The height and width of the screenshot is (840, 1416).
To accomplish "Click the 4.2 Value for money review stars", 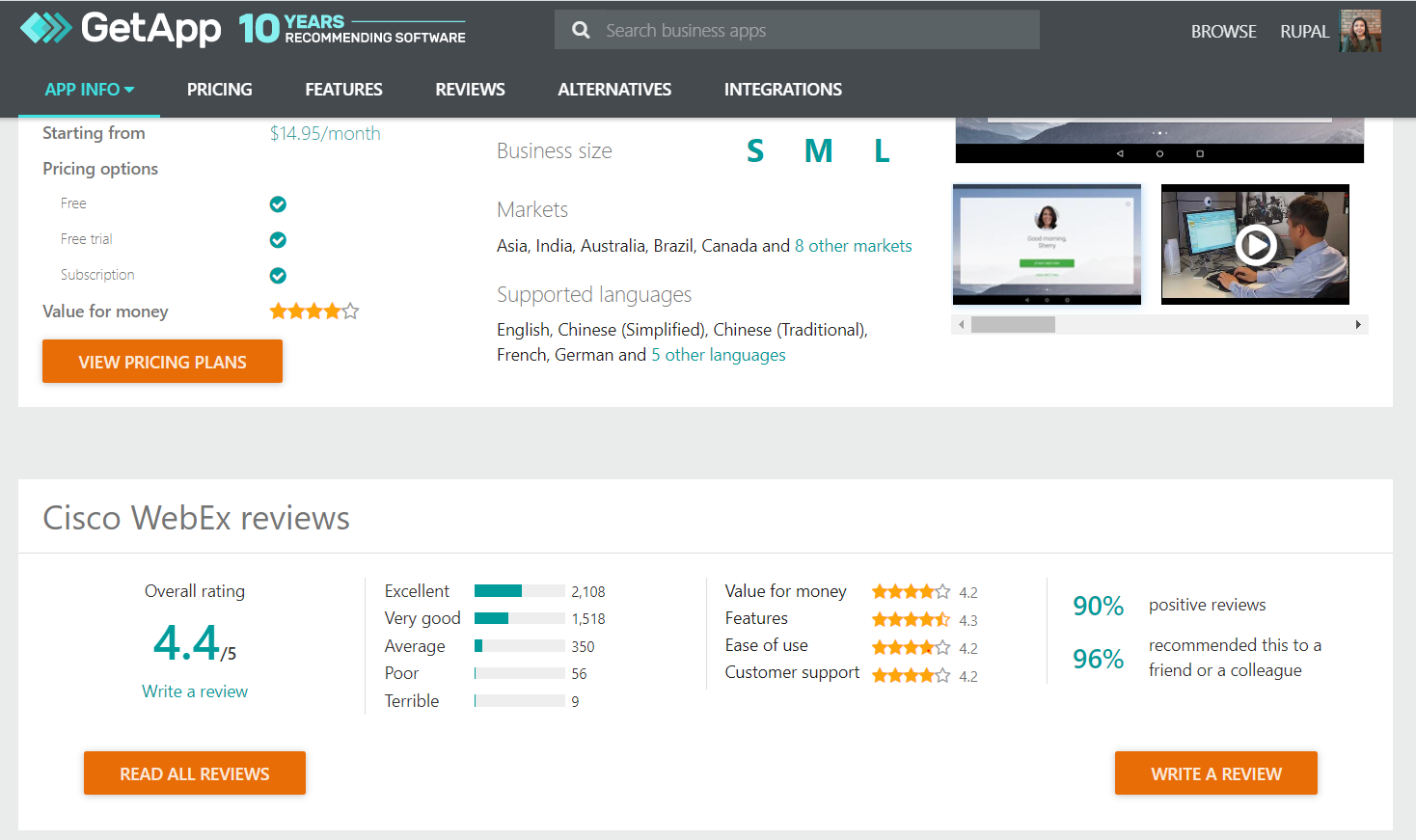I will [911, 591].
